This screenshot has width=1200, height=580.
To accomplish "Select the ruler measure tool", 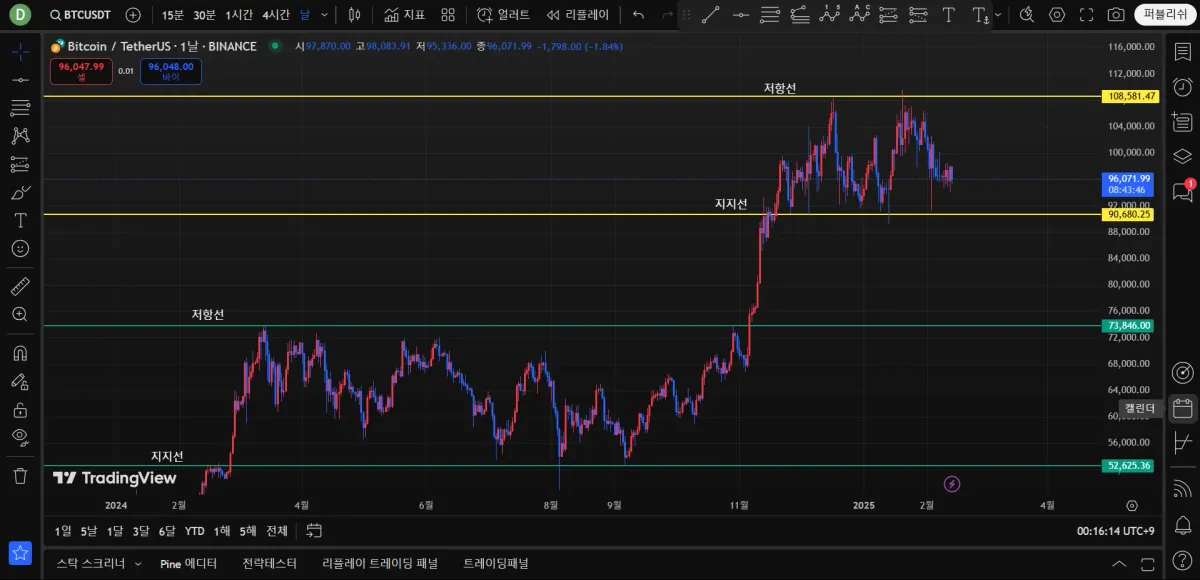I will click(x=20, y=287).
